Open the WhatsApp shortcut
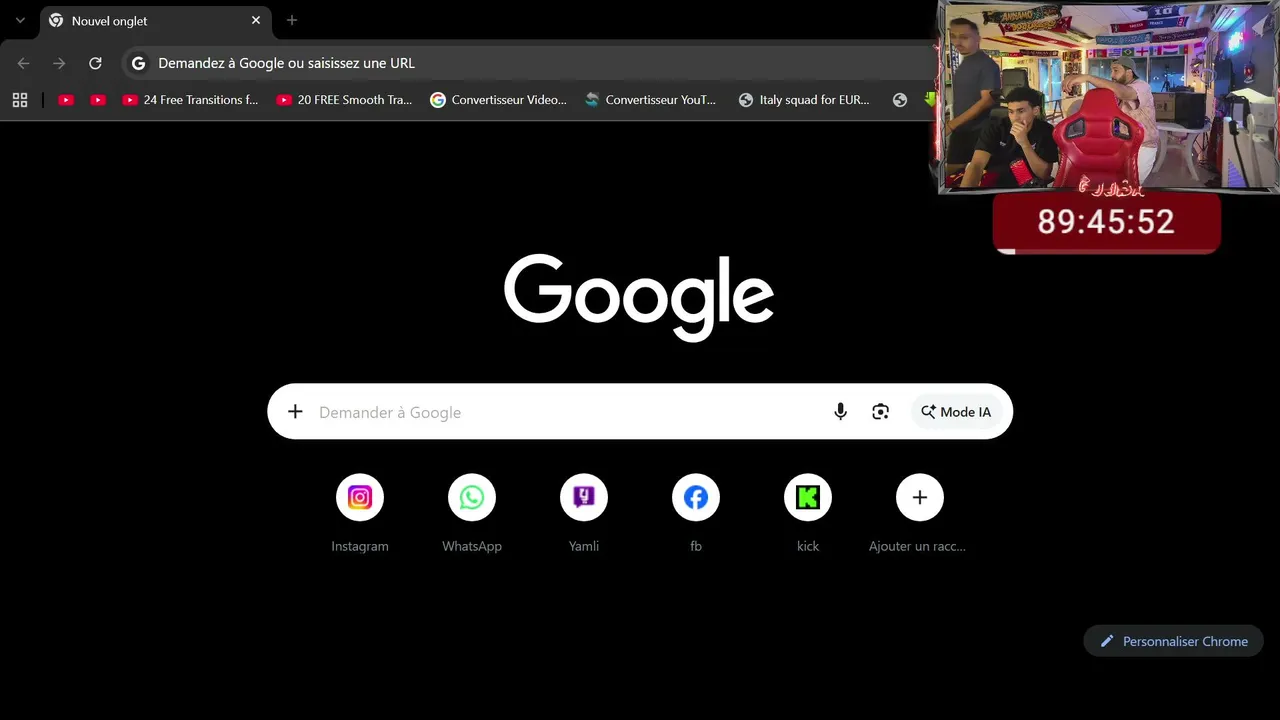Screen dimensions: 1280x720 472,513
